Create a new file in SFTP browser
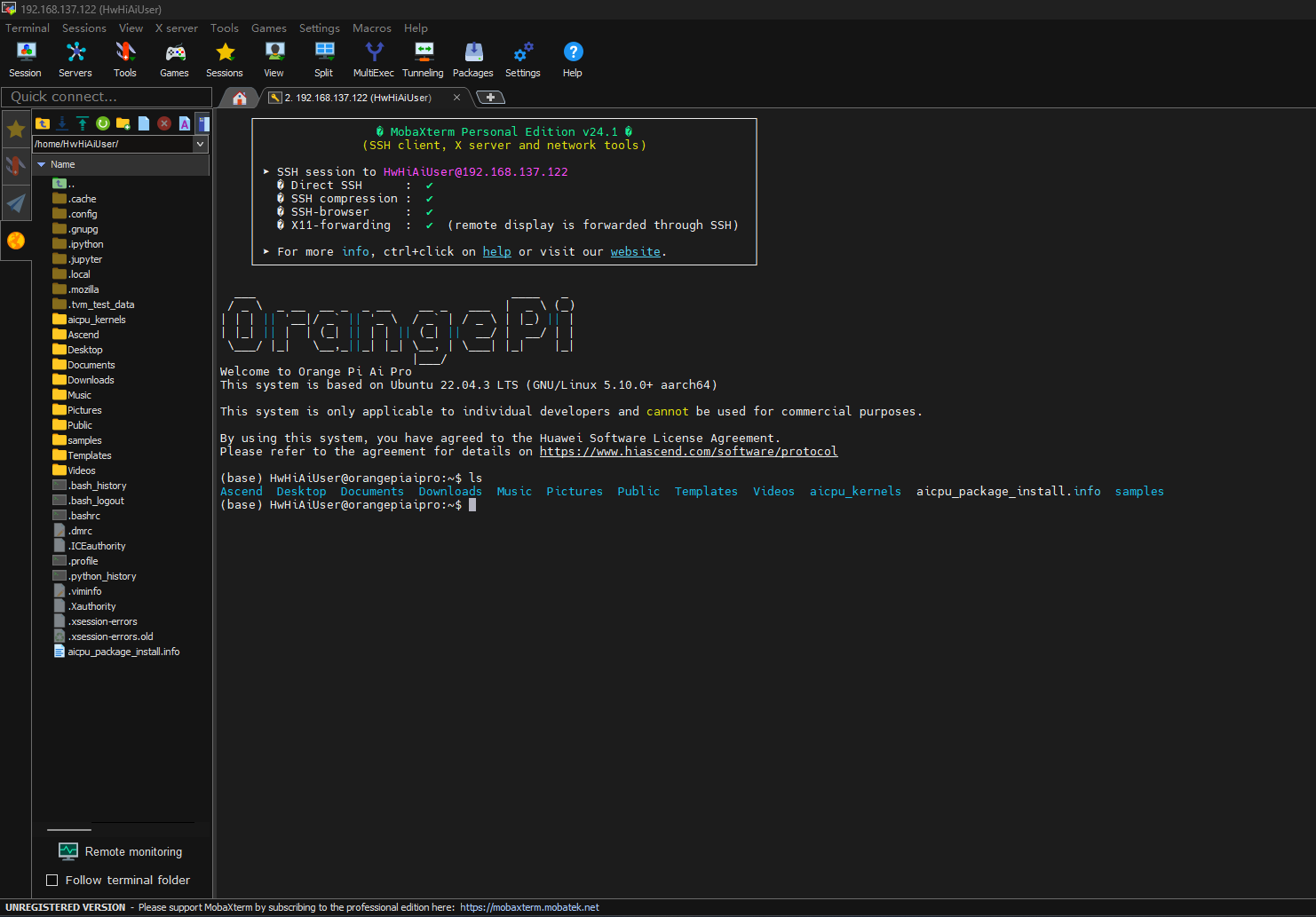This screenshot has height=917, width=1316. 144,123
